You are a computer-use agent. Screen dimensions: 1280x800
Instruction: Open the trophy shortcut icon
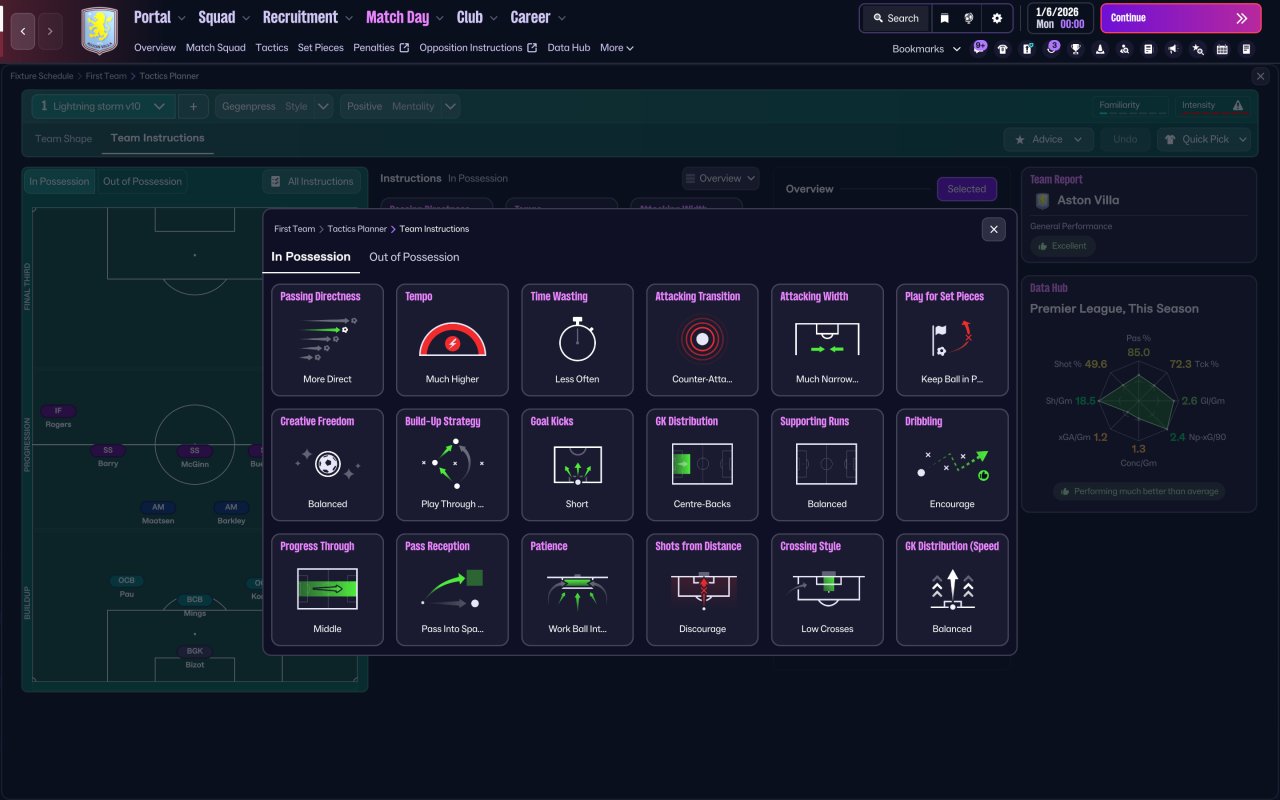(1076, 49)
